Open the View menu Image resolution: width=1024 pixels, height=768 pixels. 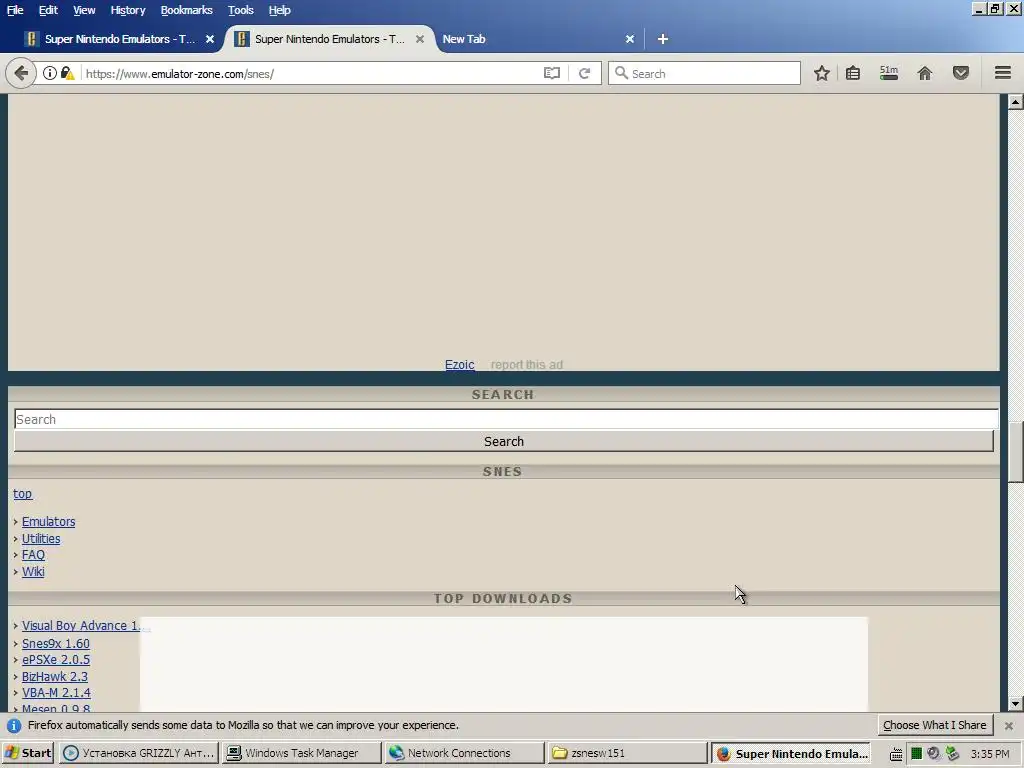click(x=84, y=10)
